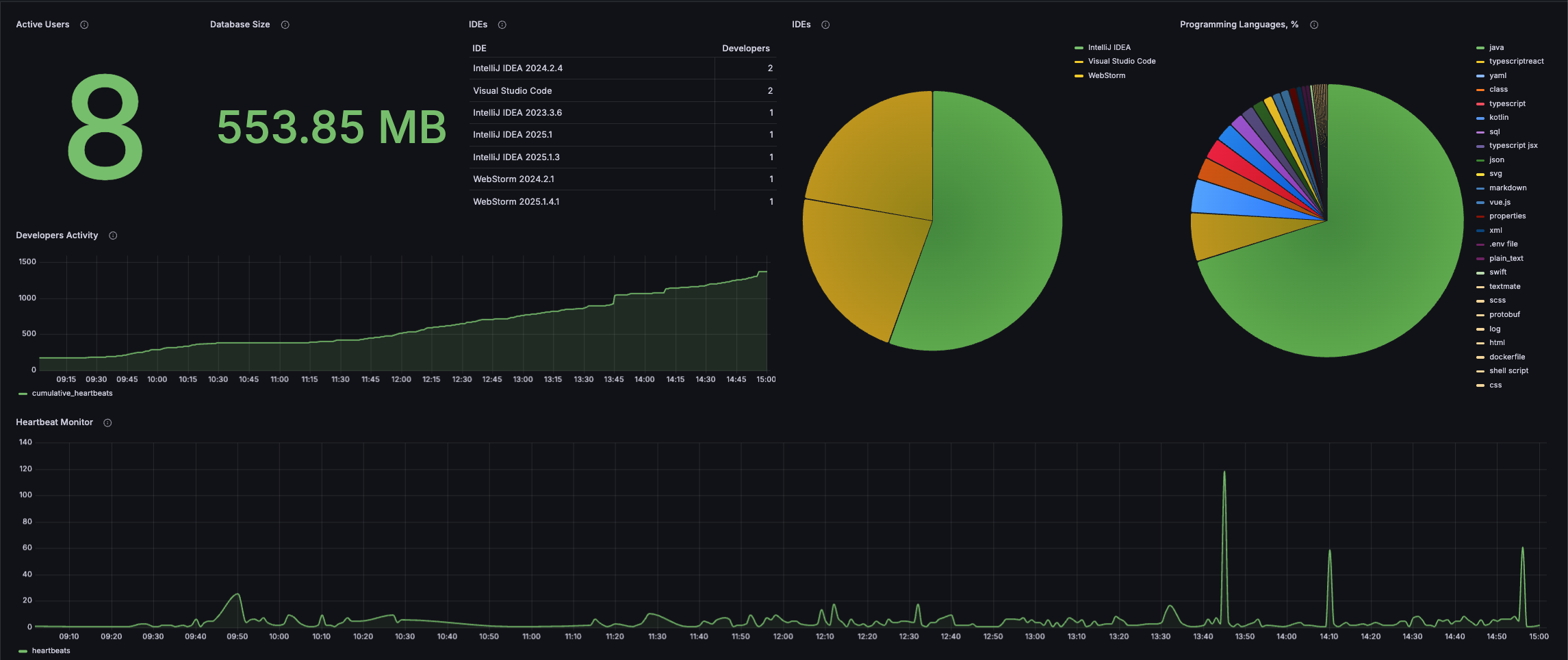Click the info icon next to the IDEs table title
This screenshot has height=660, width=1568.
click(502, 25)
